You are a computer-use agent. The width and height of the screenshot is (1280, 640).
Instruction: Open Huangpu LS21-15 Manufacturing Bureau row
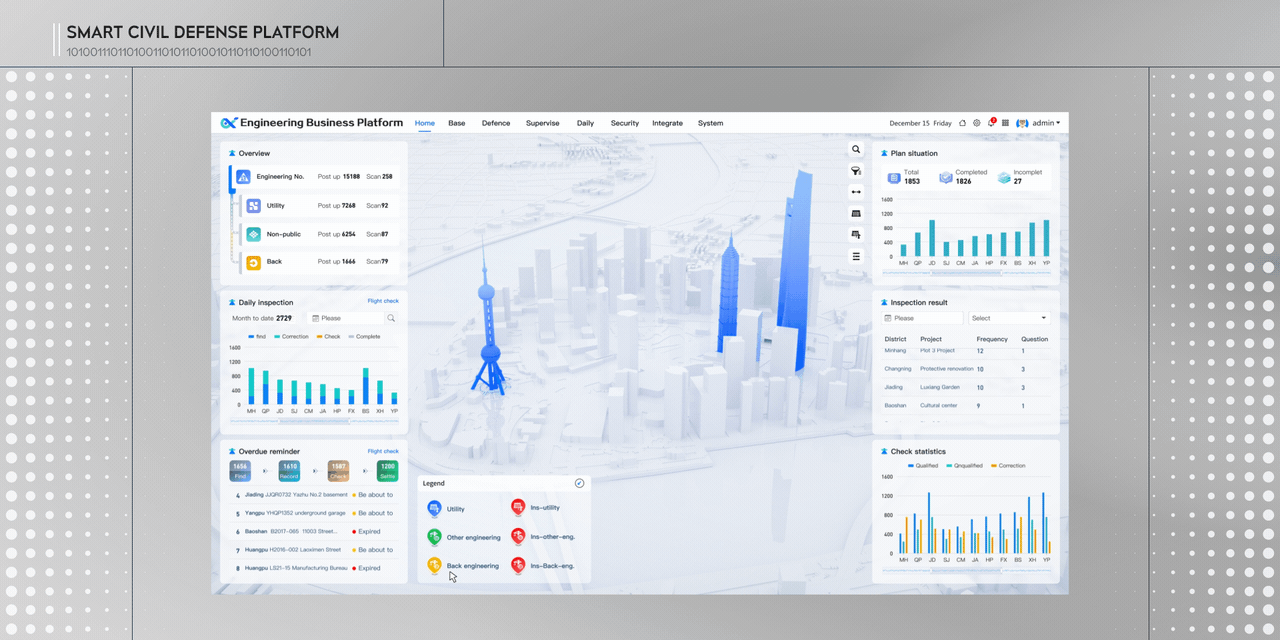(x=314, y=568)
